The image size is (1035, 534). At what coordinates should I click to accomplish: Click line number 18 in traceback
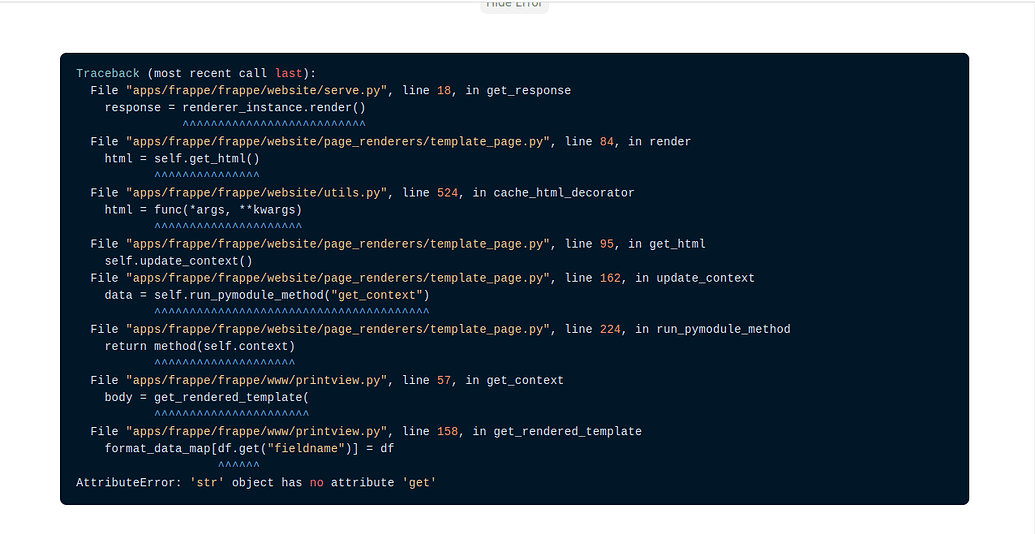[x=444, y=91]
